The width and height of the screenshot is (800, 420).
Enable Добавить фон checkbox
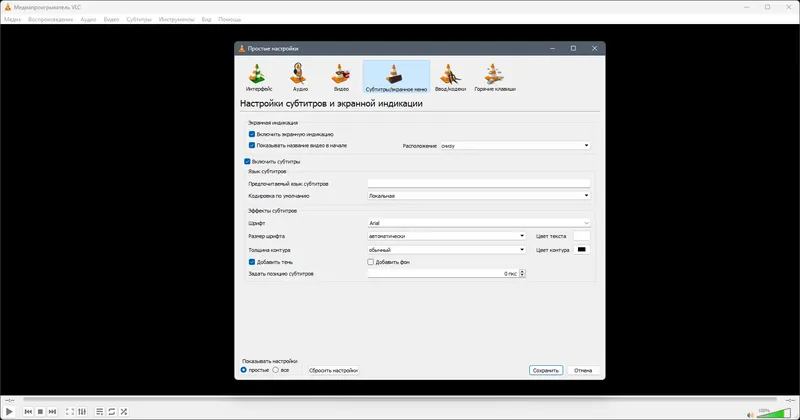370,262
